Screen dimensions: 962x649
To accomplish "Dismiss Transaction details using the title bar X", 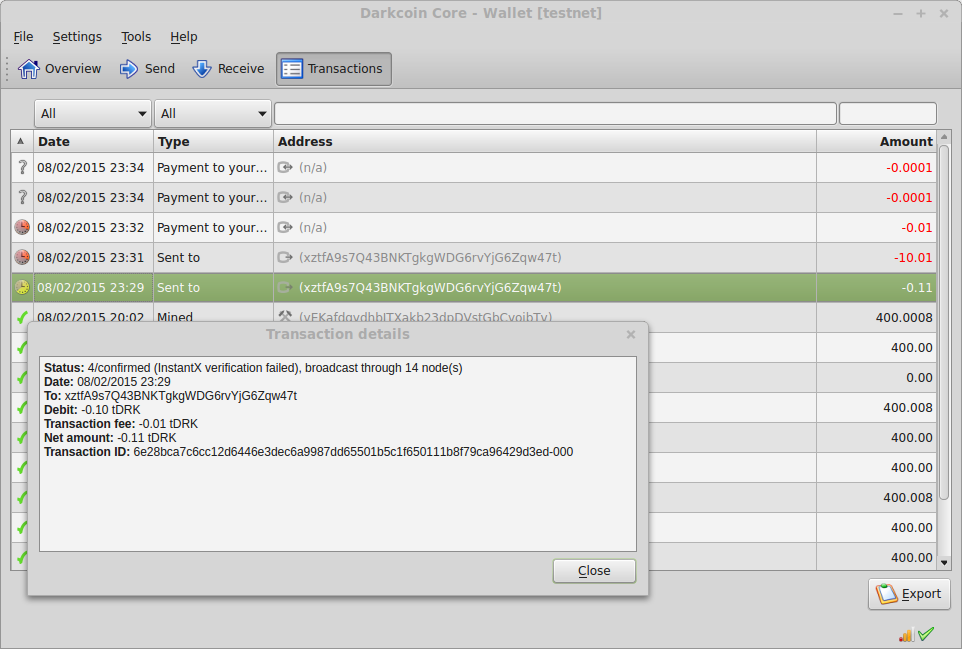I will [x=631, y=334].
